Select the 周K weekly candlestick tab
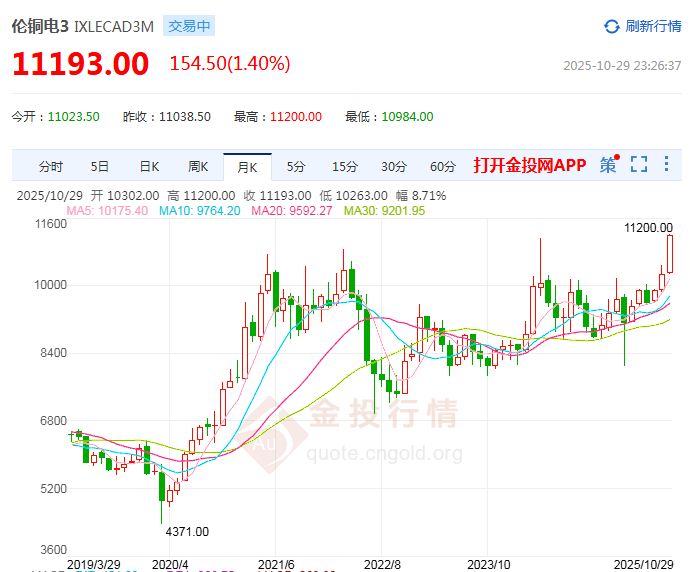This screenshot has width=690, height=572. click(198, 166)
